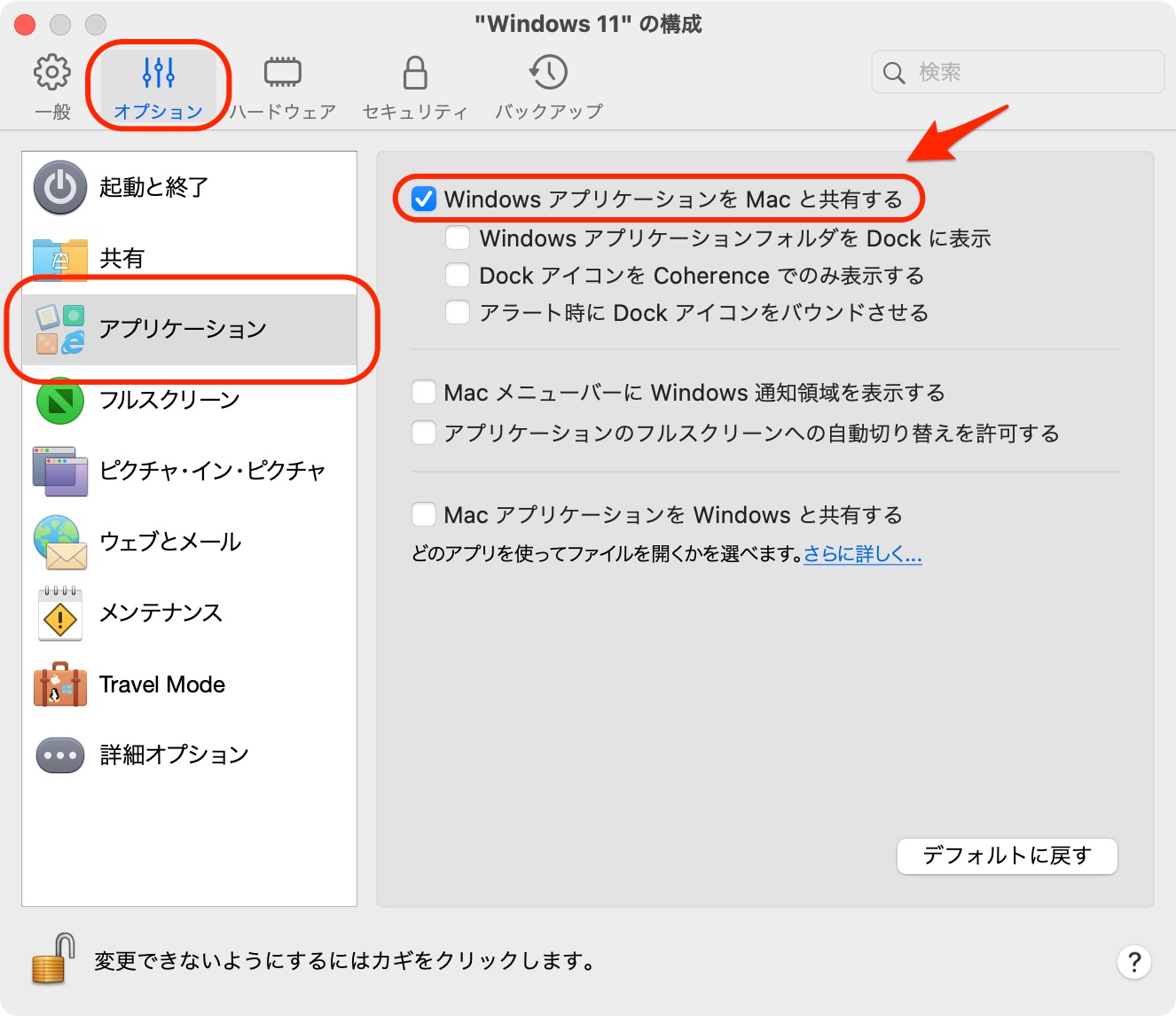The height and width of the screenshot is (1016, 1176).
Task: Click the Travel Mode suitcase icon
Action: tap(60, 684)
